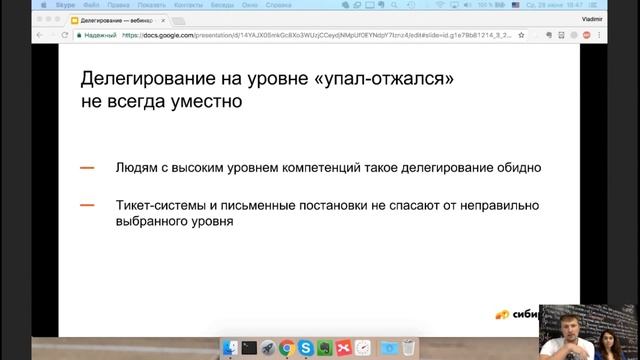Image resolution: width=640 pixels, height=360 pixels.
Task: Open Launchpad rocket icon in Dock
Action: click(x=268, y=348)
